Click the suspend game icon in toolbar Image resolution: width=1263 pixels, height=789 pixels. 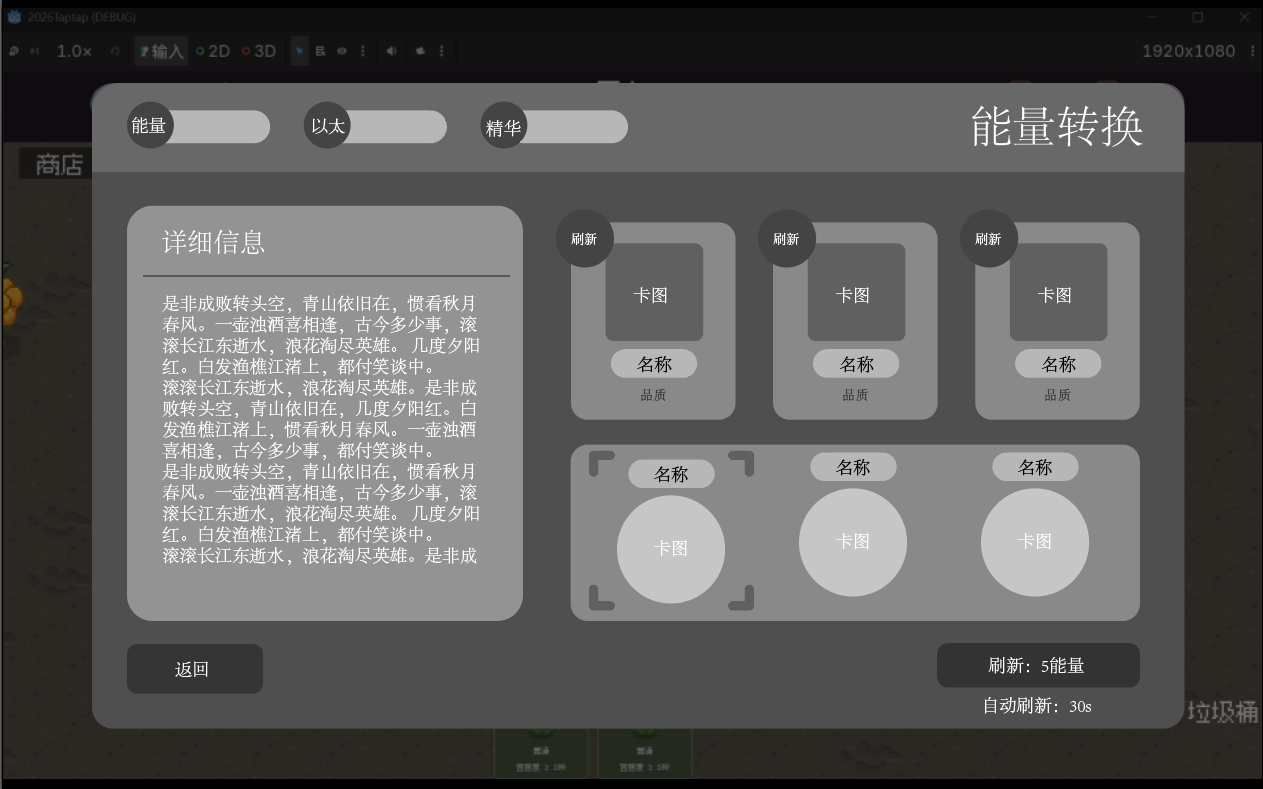tap(14, 51)
